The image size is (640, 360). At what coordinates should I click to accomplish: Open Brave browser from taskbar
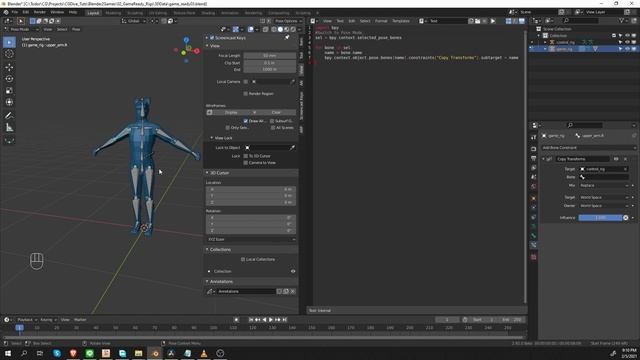(73, 353)
